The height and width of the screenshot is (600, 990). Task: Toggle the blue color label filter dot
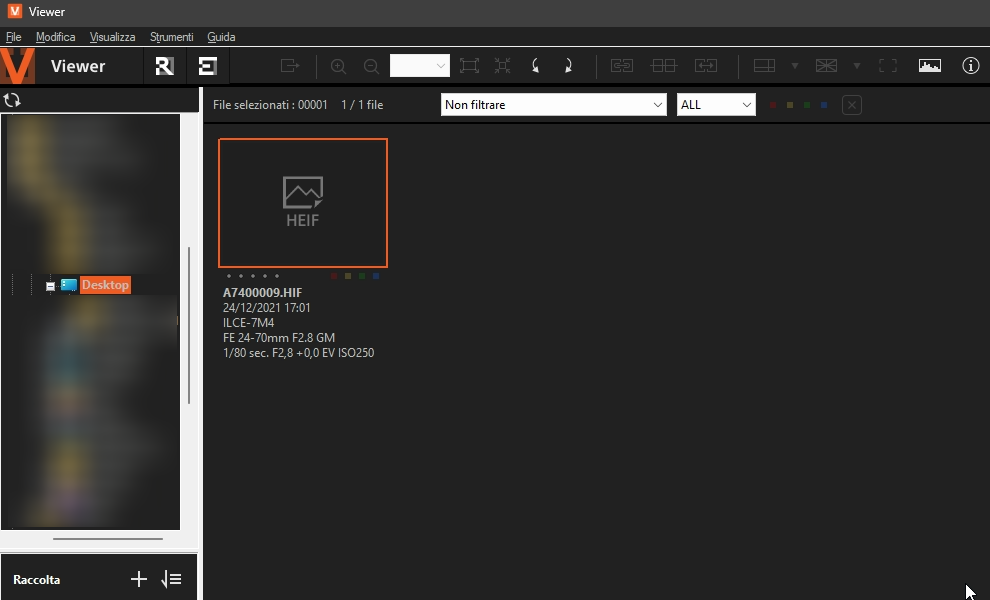tap(823, 104)
